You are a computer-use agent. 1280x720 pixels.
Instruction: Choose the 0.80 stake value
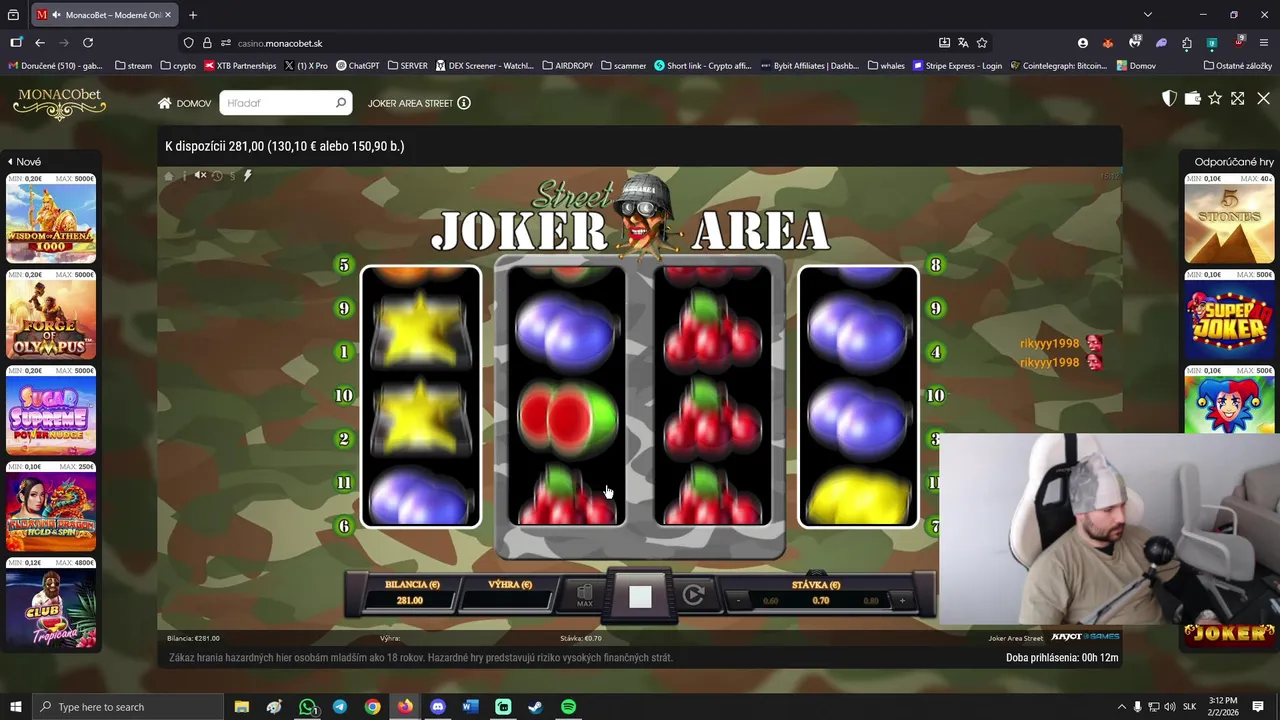871,601
